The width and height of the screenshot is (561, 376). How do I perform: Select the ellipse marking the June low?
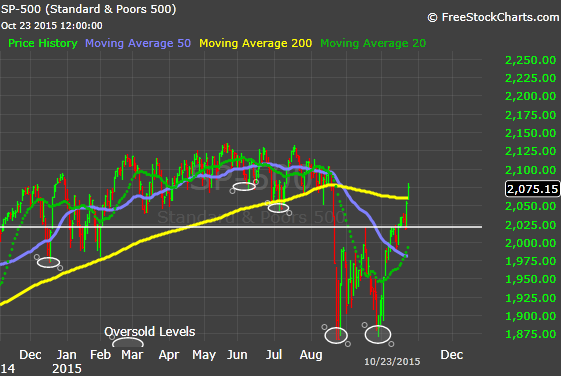(244, 186)
